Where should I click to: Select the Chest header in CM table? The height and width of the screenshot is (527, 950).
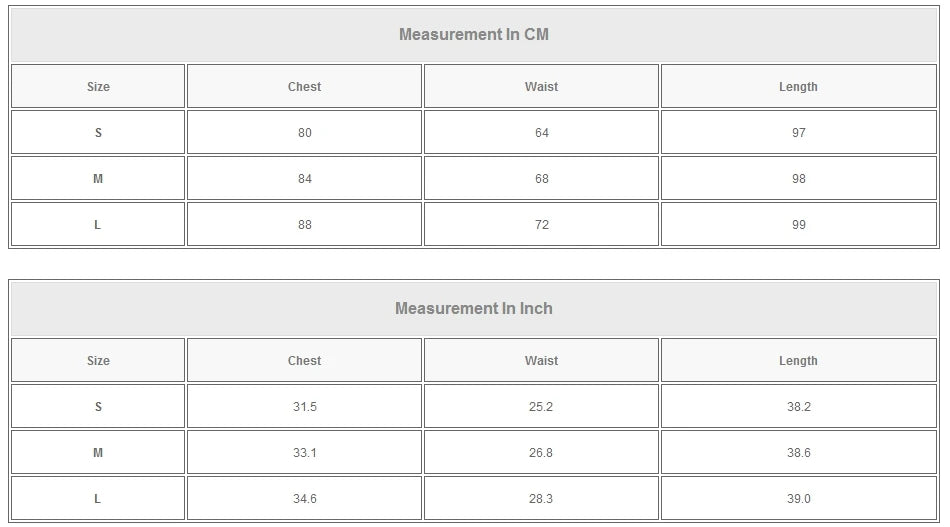pyautogui.click(x=304, y=87)
